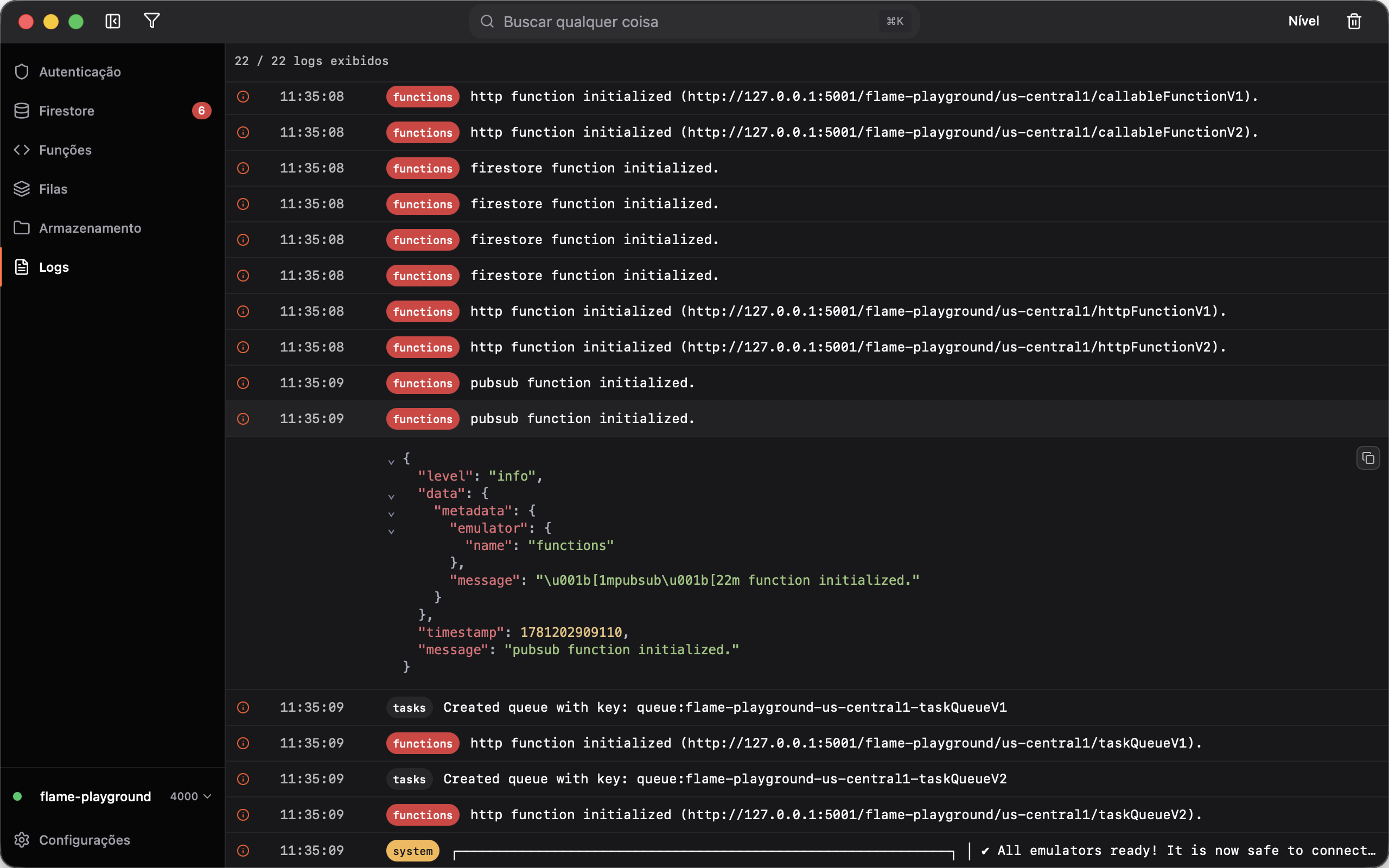Click the green status dot by flame-playground
1389x868 pixels.
tap(17, 796)
